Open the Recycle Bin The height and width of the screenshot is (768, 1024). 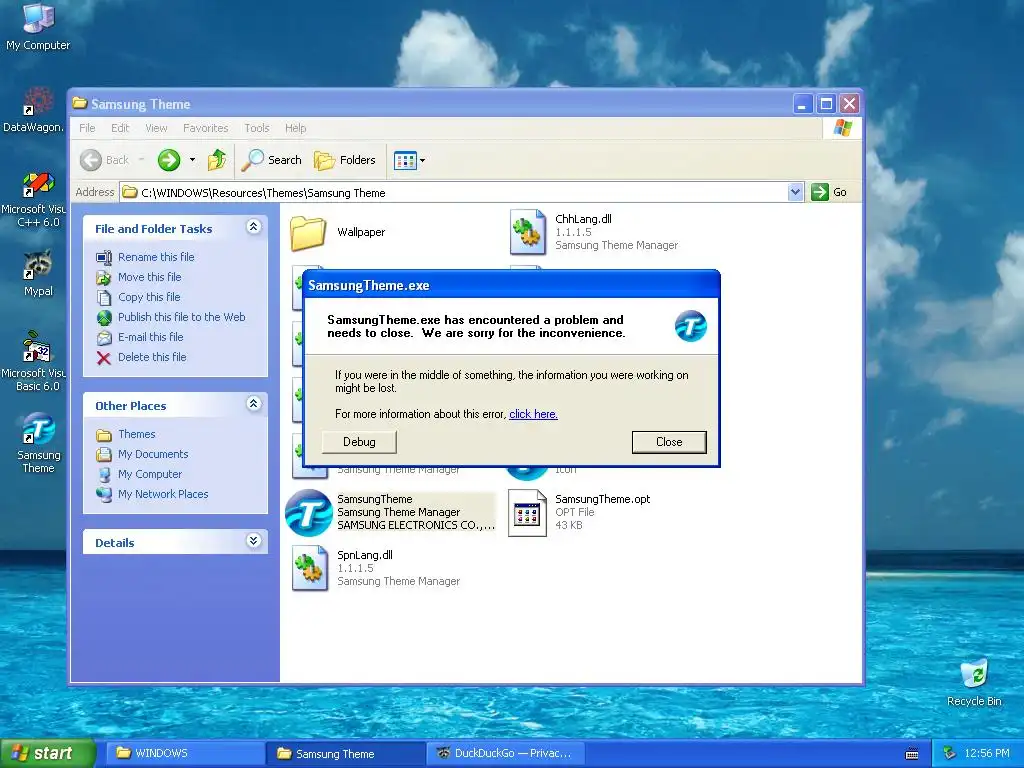pyautogui.click(x=974, y=682)
